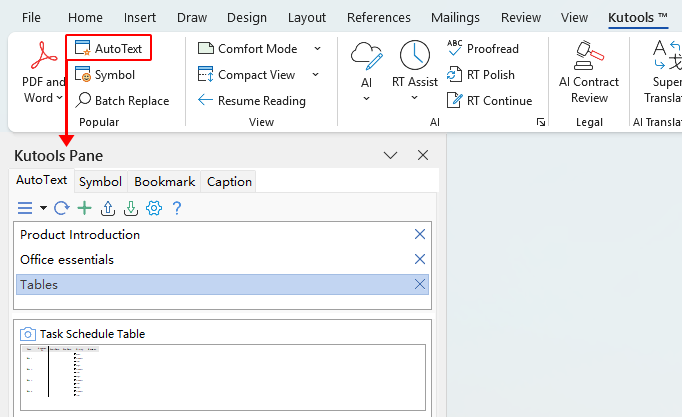Select Product Introduction category
The image size is (682, 417).
tap(222, 234)
